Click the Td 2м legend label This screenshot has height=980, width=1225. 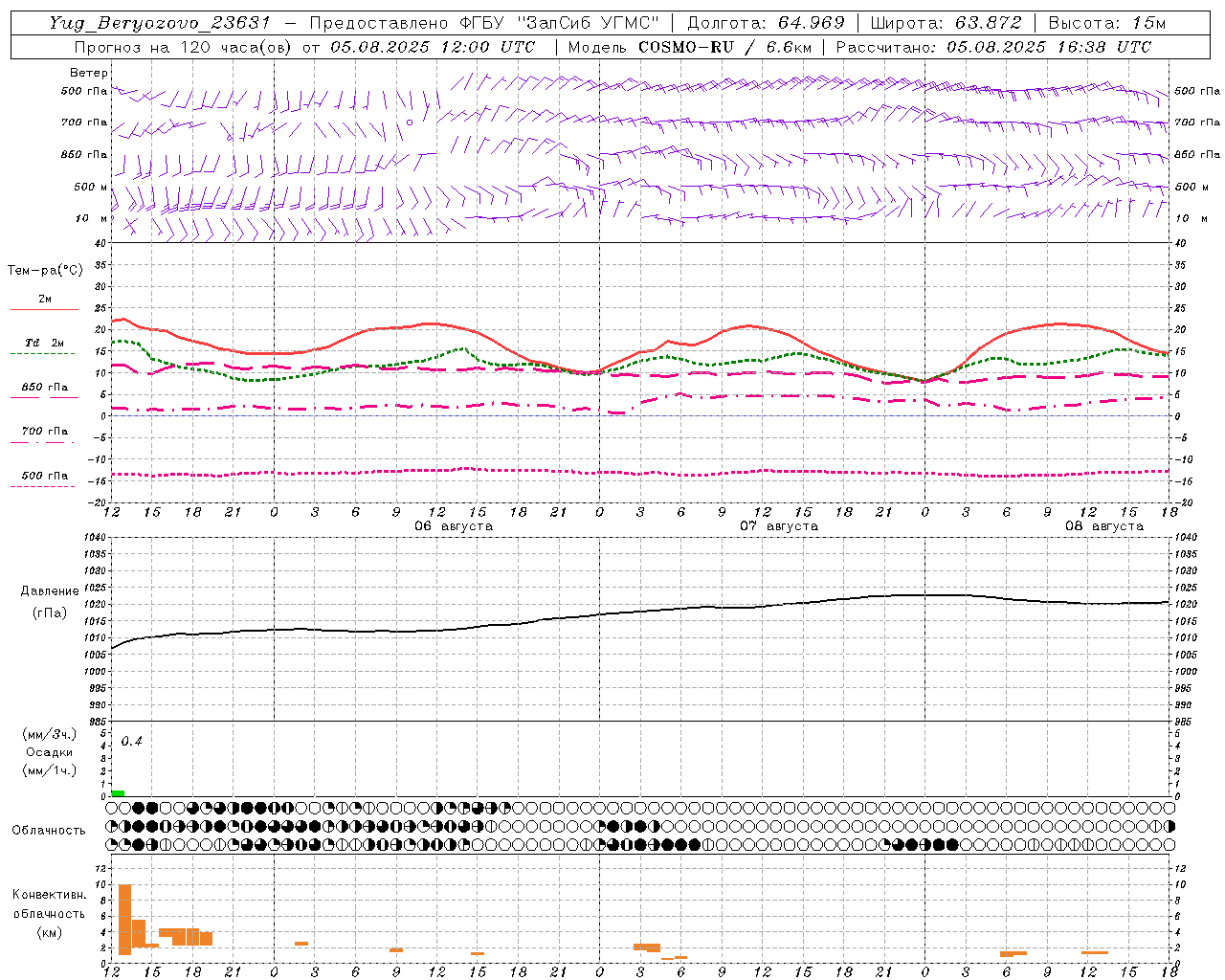point(45,343)
